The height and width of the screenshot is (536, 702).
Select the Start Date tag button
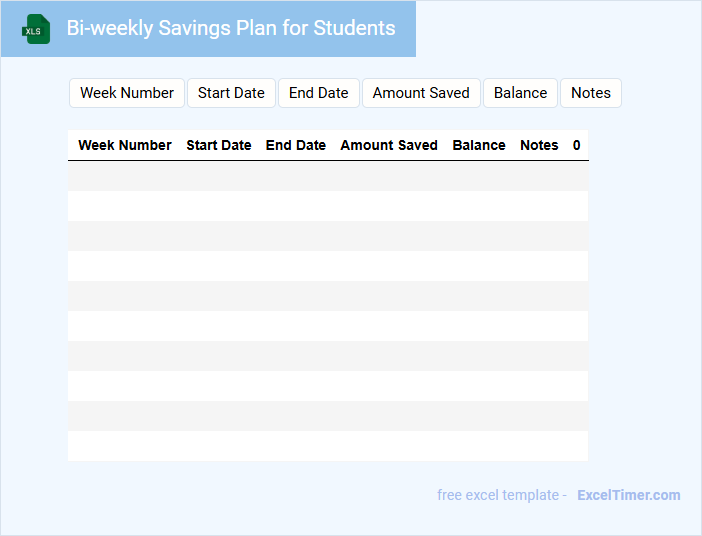point(231,93)
